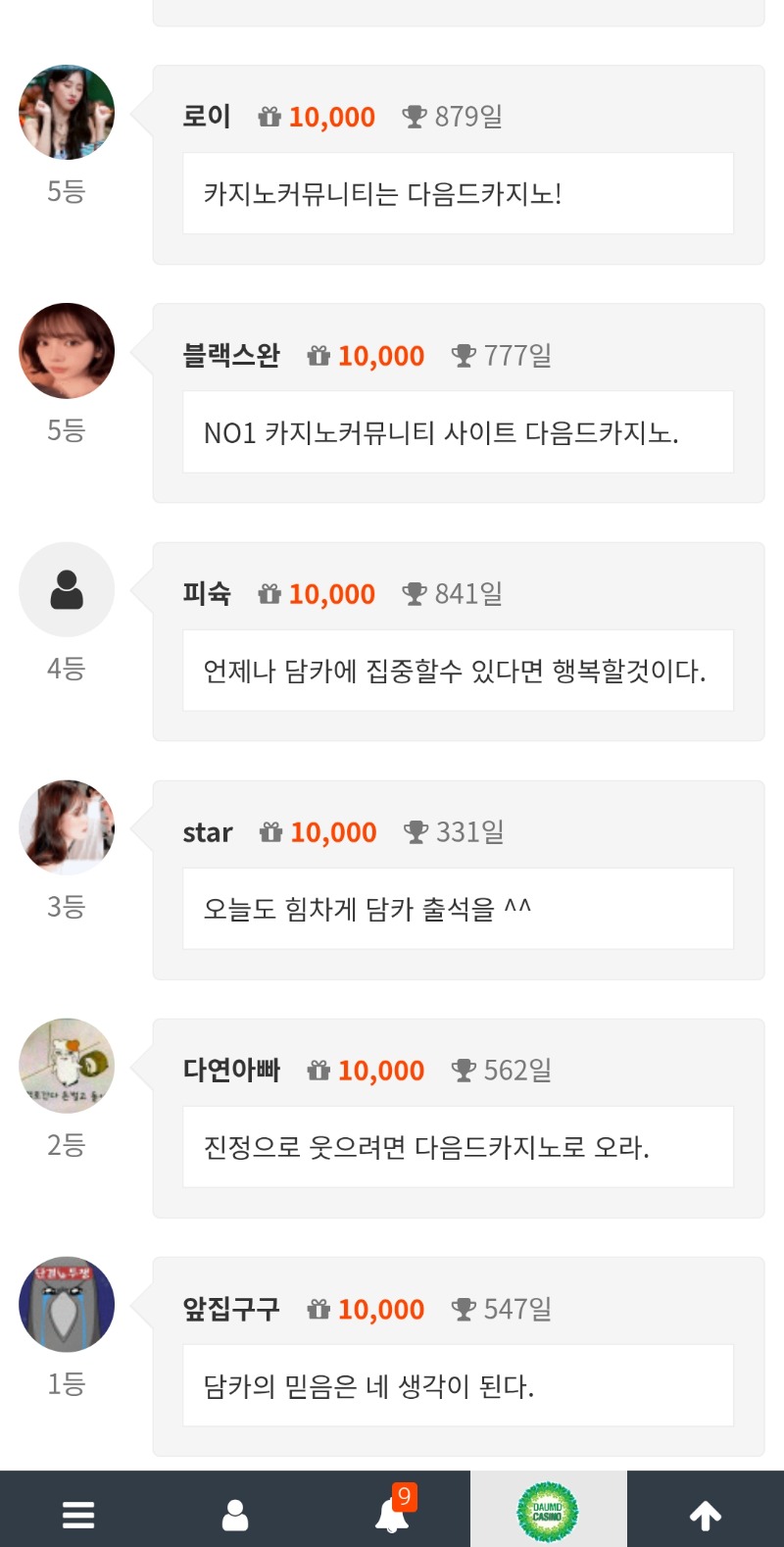This screenshot has height=1547, width=784.
Task: Click the username star
Action: (x=208, y=832)
